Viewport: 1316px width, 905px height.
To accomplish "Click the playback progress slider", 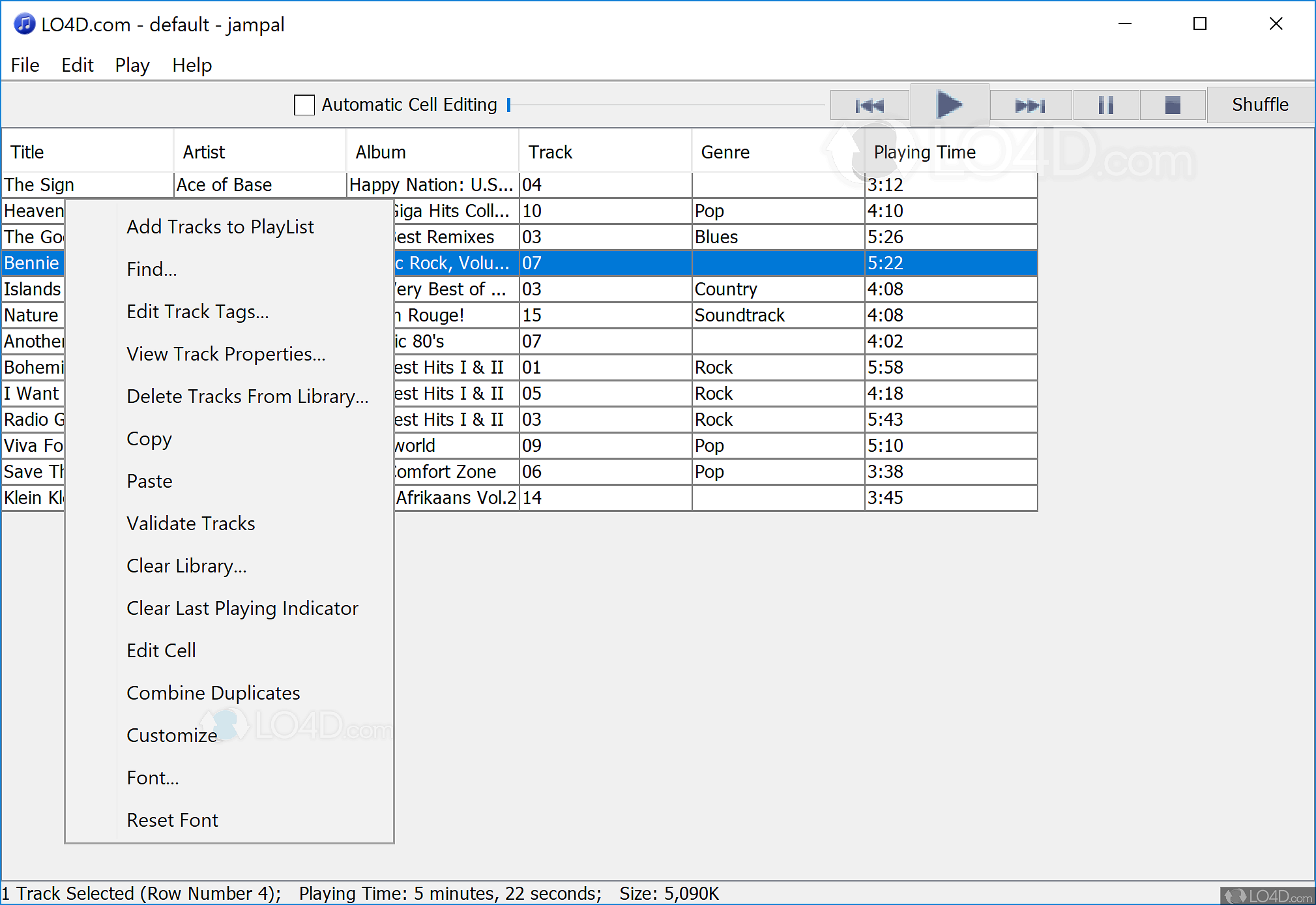I will pos(665,105).
